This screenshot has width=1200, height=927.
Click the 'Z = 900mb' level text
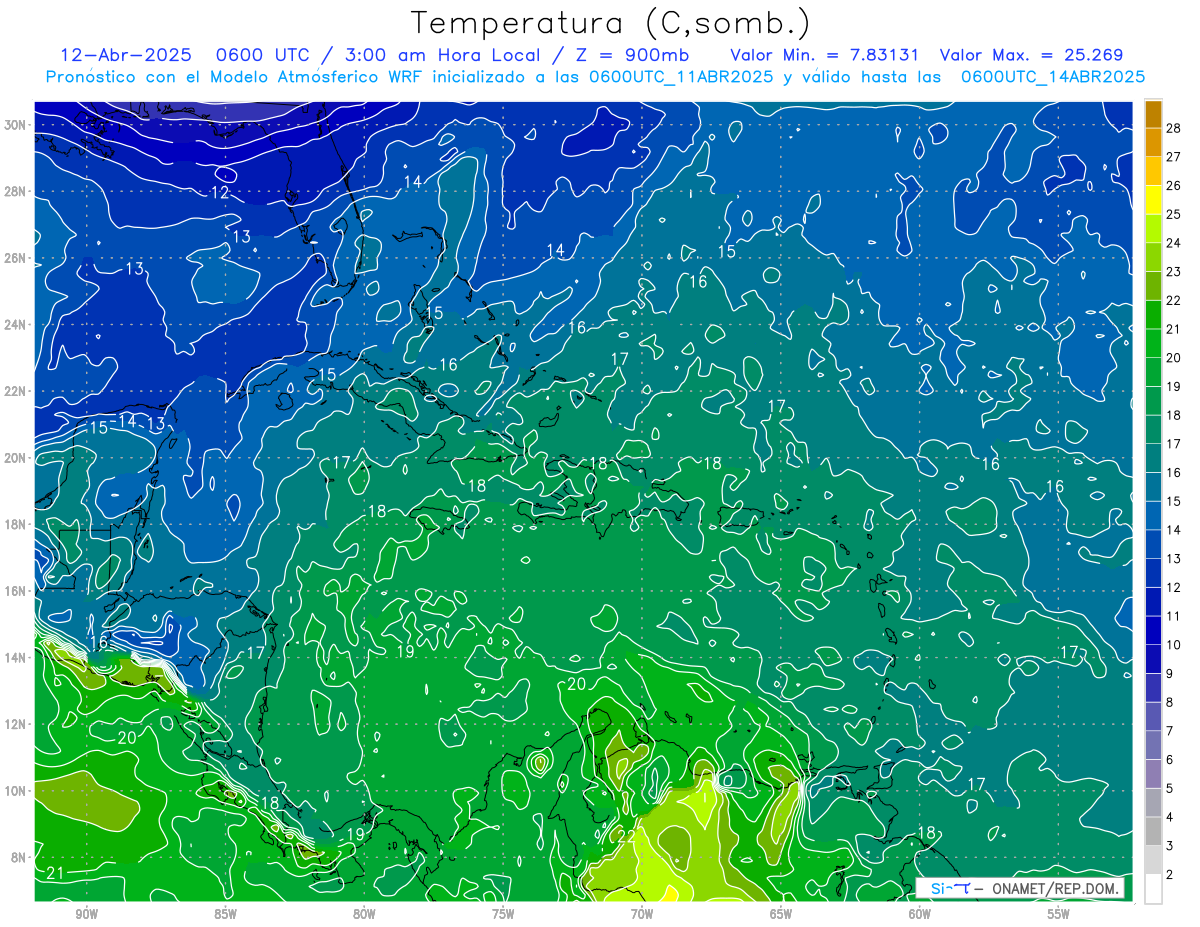point(631,55)
